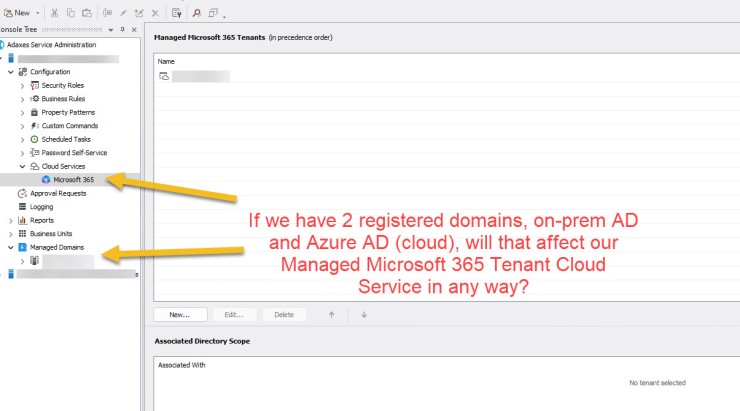Click the Delete tenant button
The height and width of the screenshot is (411, 740).
(284, 315)
